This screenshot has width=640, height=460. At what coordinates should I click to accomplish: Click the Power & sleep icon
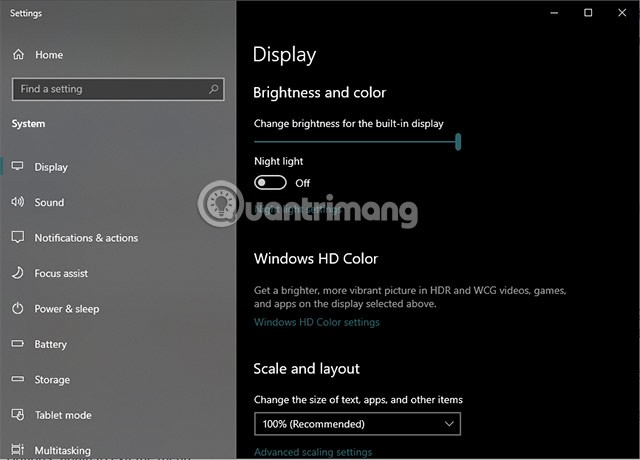(x=18, y=309)
